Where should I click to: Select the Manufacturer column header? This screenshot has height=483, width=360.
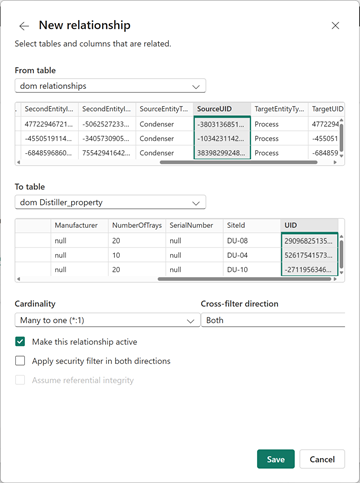coord(79,225)
